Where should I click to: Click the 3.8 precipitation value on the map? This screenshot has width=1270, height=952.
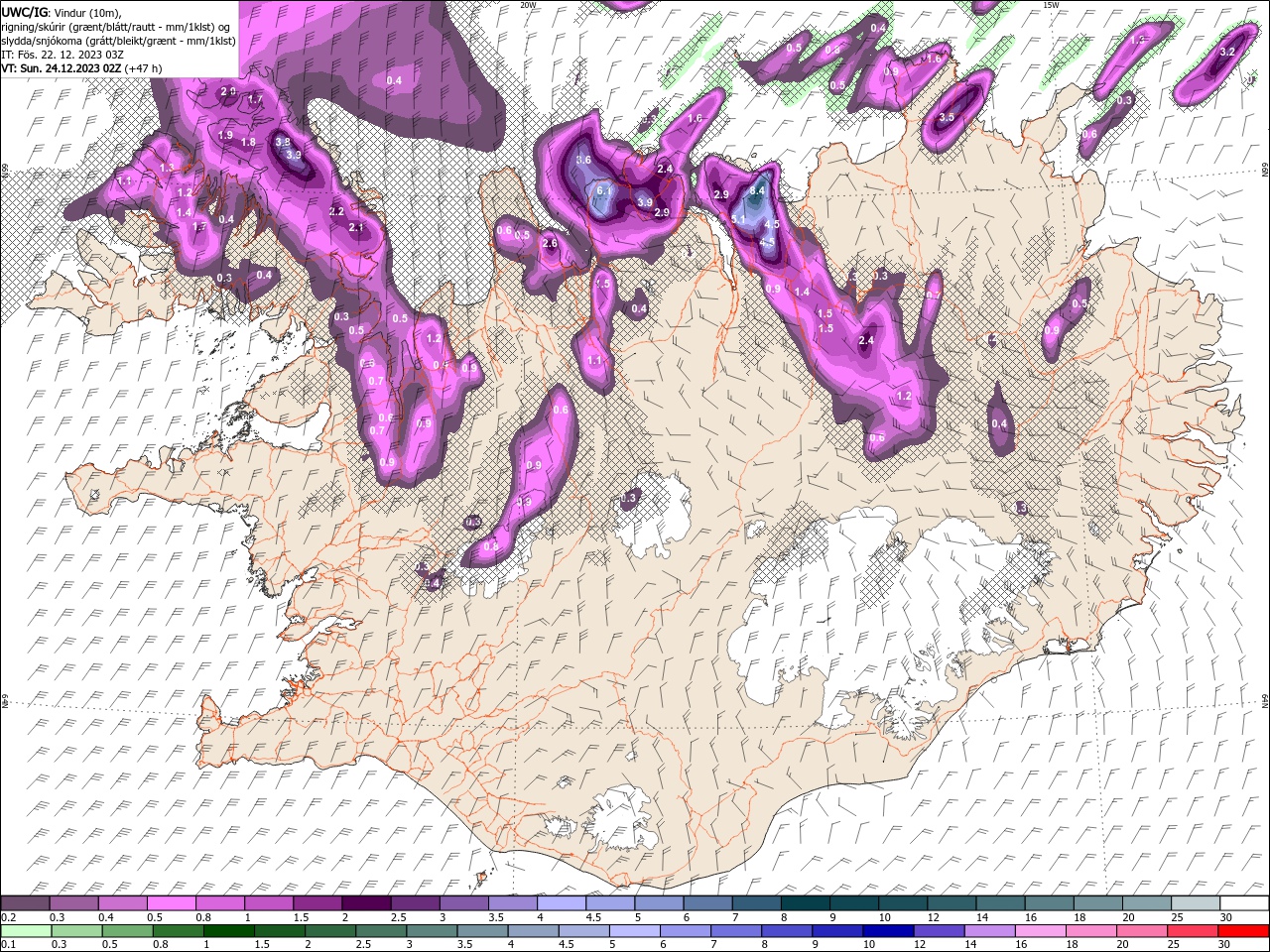283,142
